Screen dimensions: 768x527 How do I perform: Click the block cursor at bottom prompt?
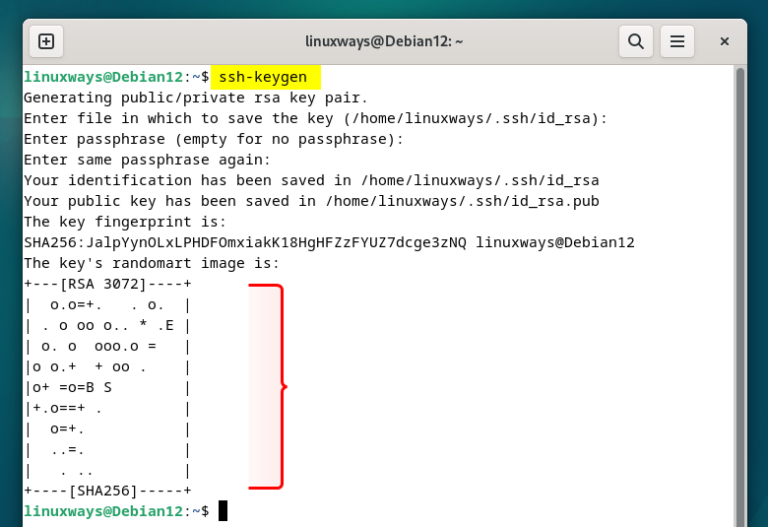[x=223, y=511]
